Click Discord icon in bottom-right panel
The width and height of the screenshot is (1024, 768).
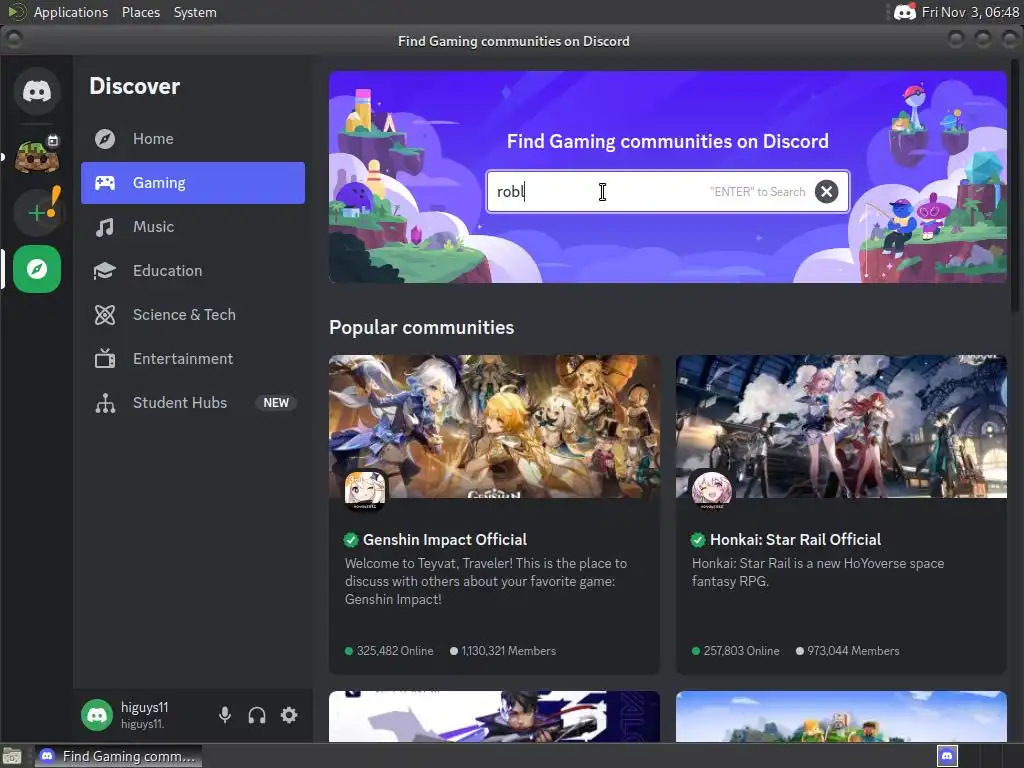point(947,756)
